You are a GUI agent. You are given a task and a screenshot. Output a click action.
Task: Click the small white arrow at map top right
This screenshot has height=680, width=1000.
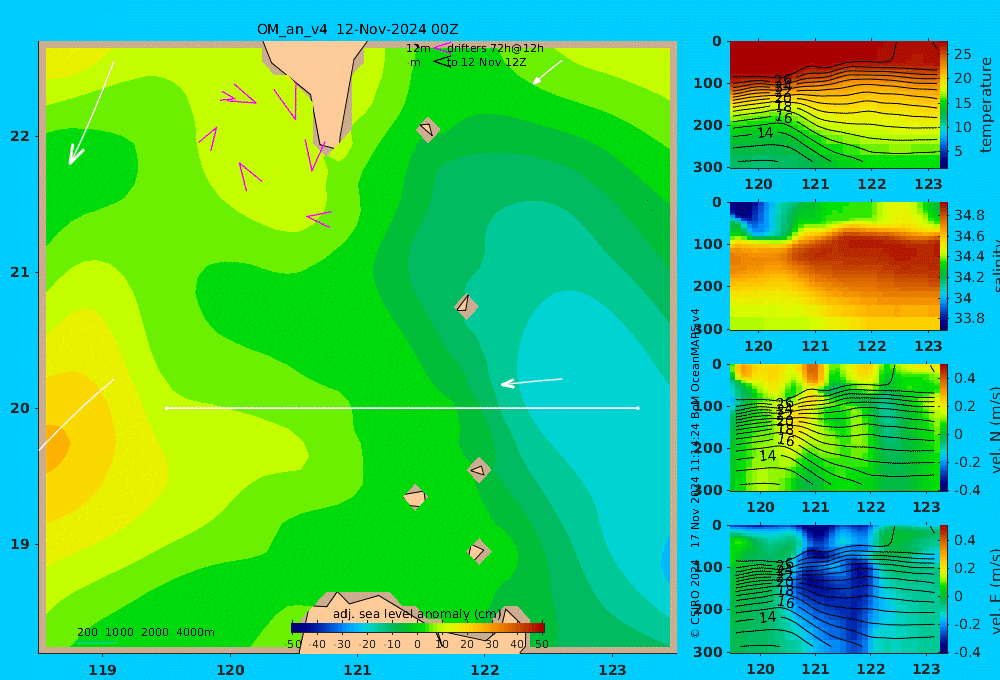point(547,72)
